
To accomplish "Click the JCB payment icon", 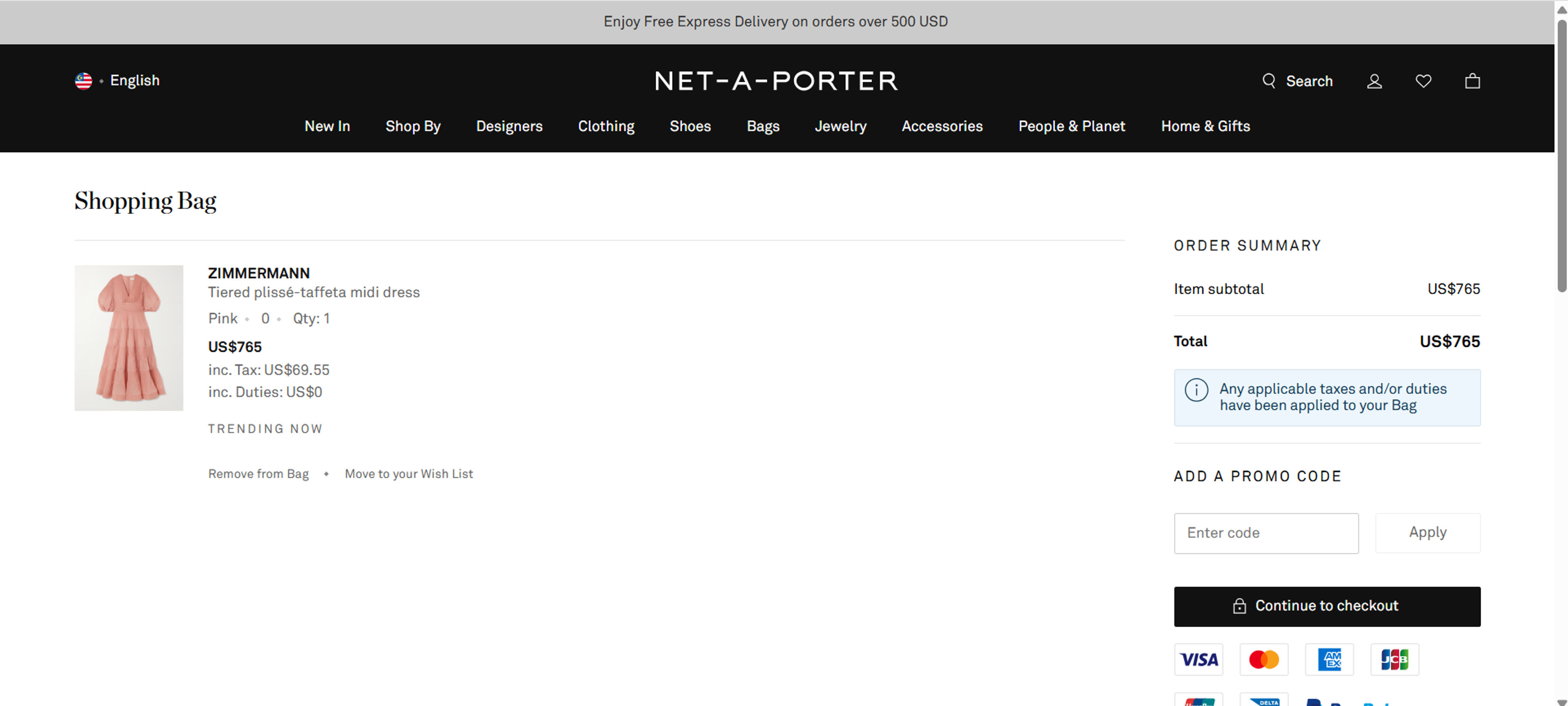I will [x=1394, y=660].
